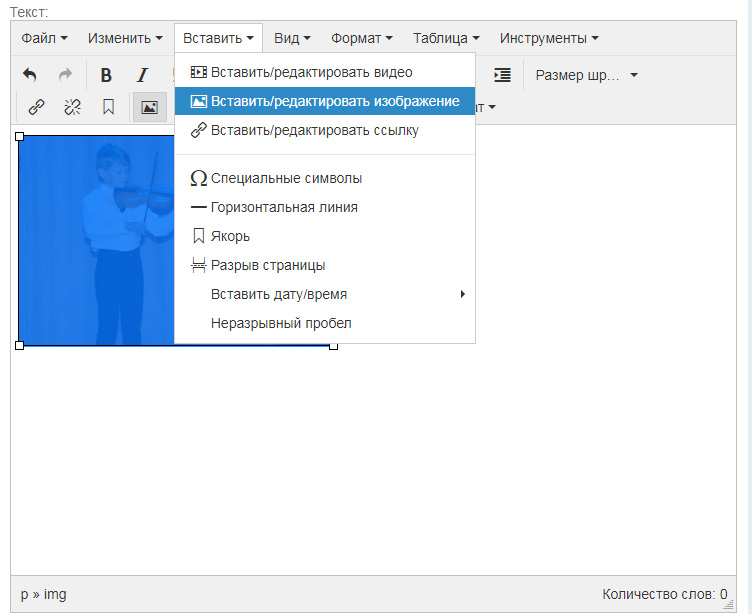Screen dimensions: 752x614
Task: Choose Вставить/редактировать видео
Action: point(325,72)
